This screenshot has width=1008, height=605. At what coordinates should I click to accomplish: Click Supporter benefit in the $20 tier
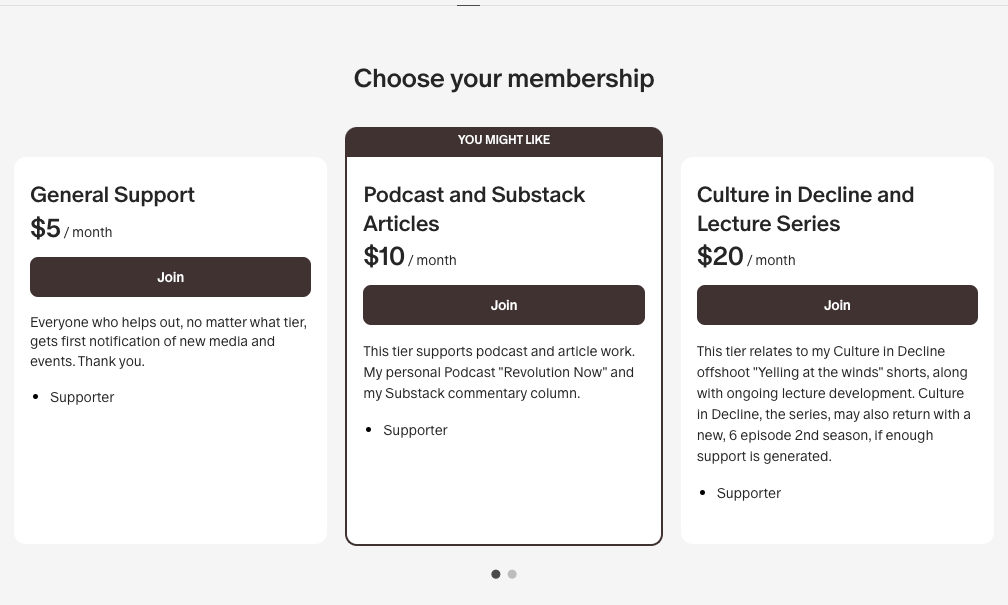[x=749, y=493]
